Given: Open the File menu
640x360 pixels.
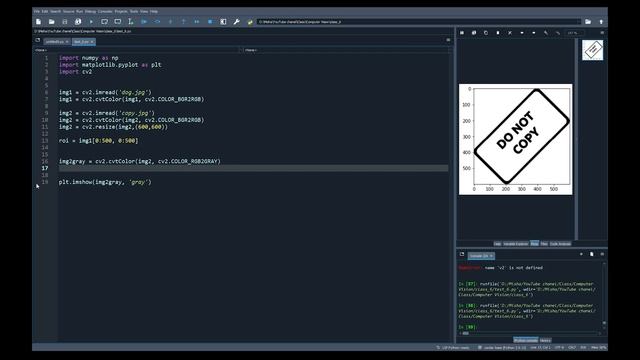Looking at the screenshot, I should [x=37, y=11].
